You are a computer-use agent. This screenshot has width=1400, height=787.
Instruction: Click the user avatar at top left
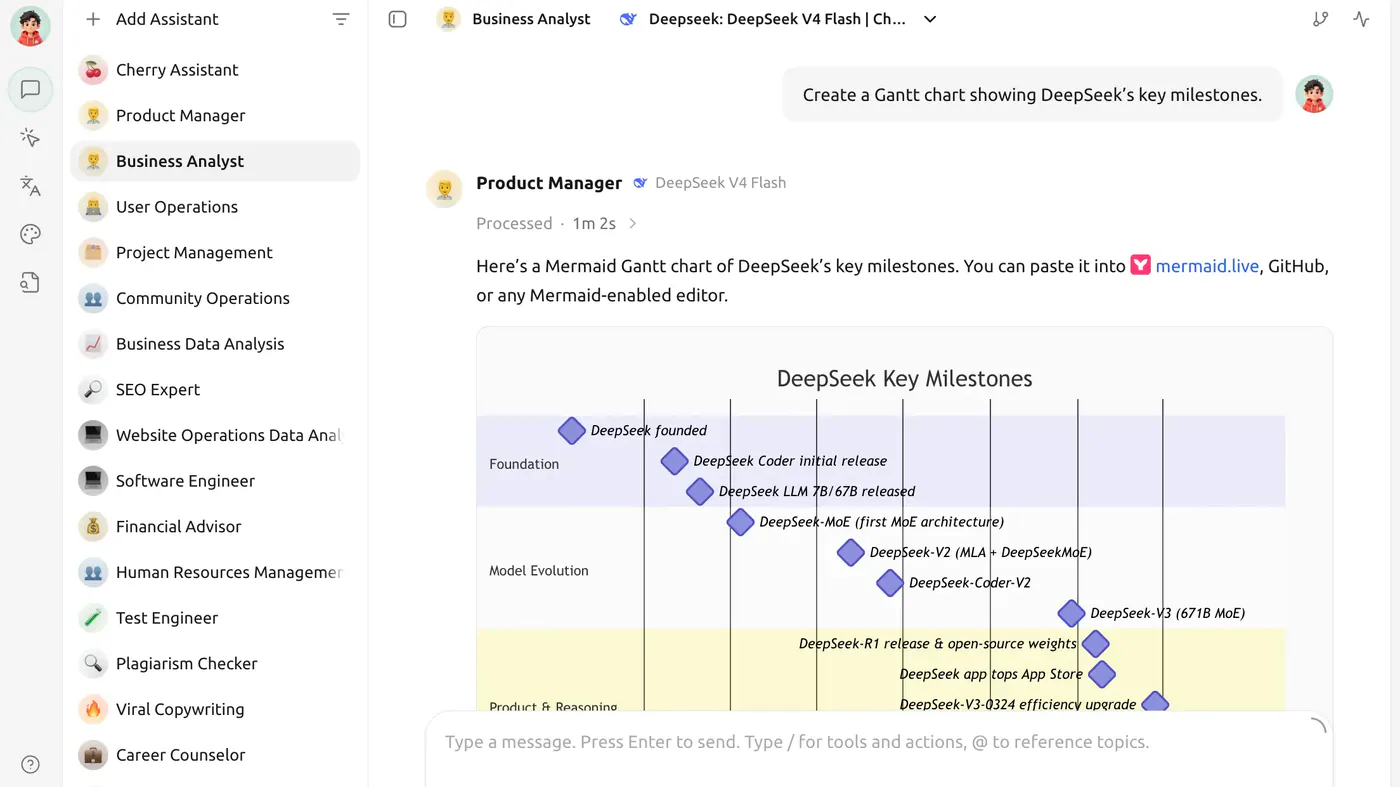[30, 26]
